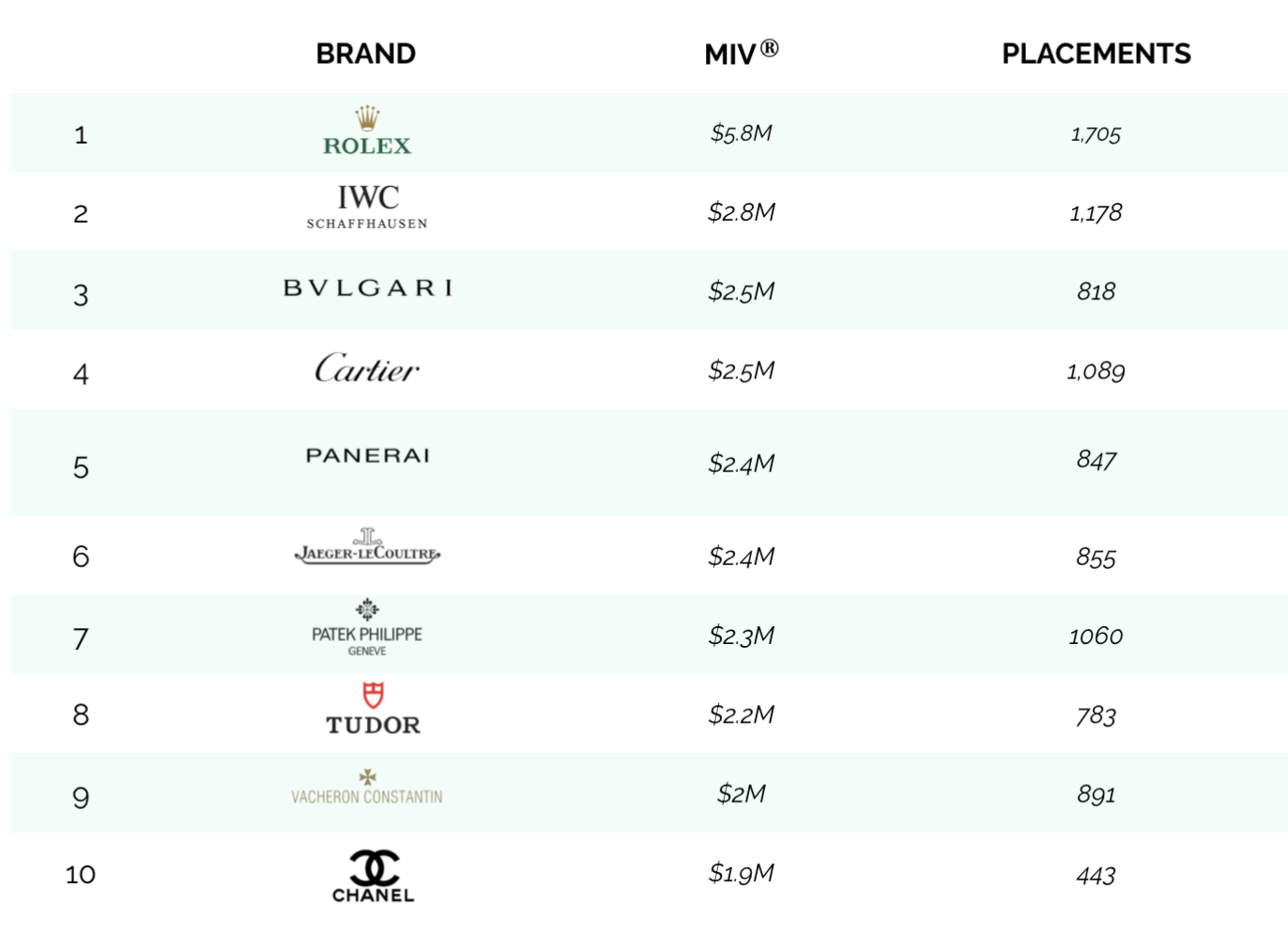Select the 1,705 placements figure
Image resolution: width=1288 pixels, height=935 pixels.
(1096, 134)
